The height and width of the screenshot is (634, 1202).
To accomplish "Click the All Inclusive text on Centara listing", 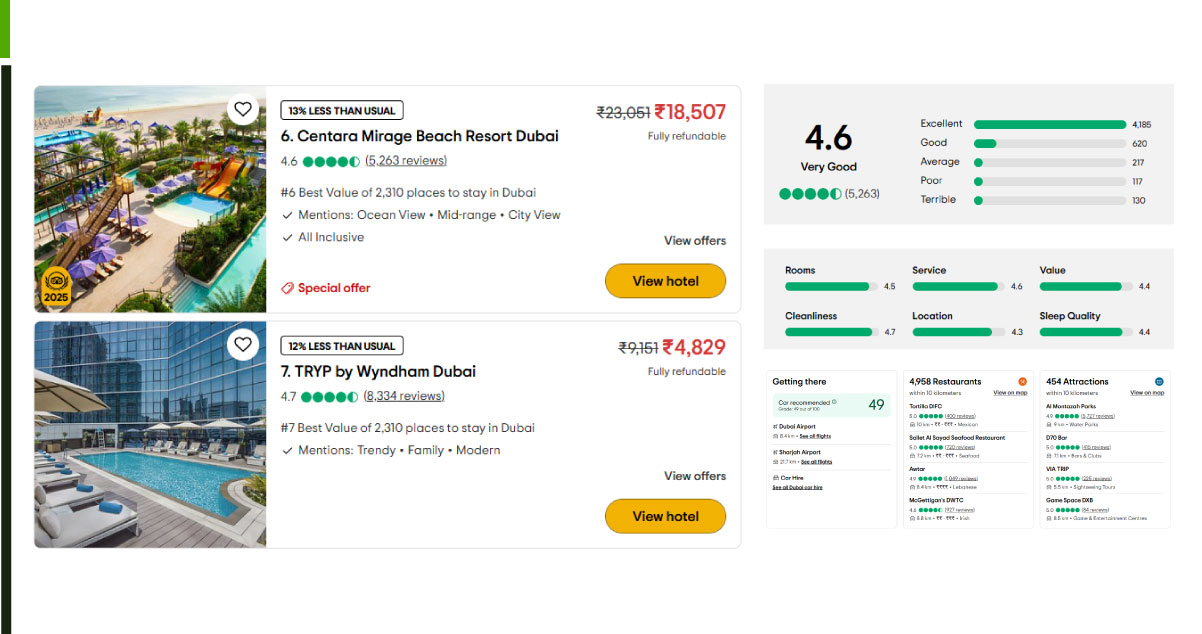I will coord(331,238).
